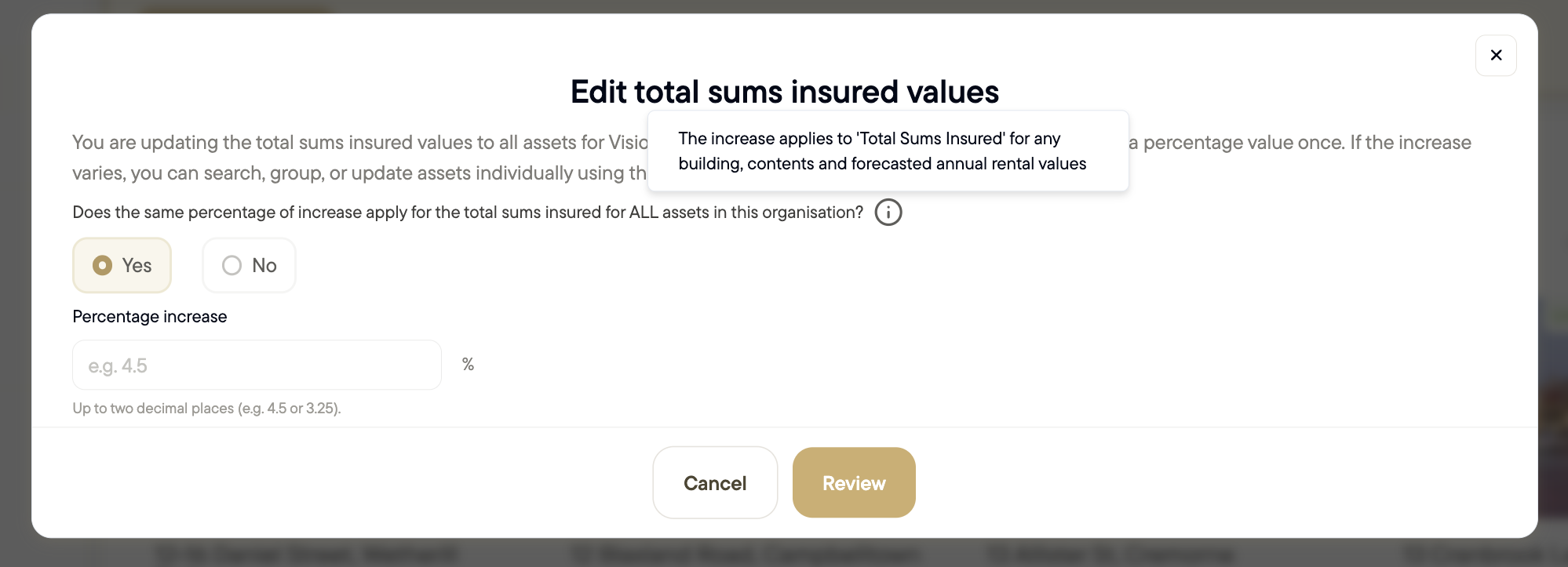
Task: Click the tooltip about 'Total Sums Insured'
Action: click(888, 151)
